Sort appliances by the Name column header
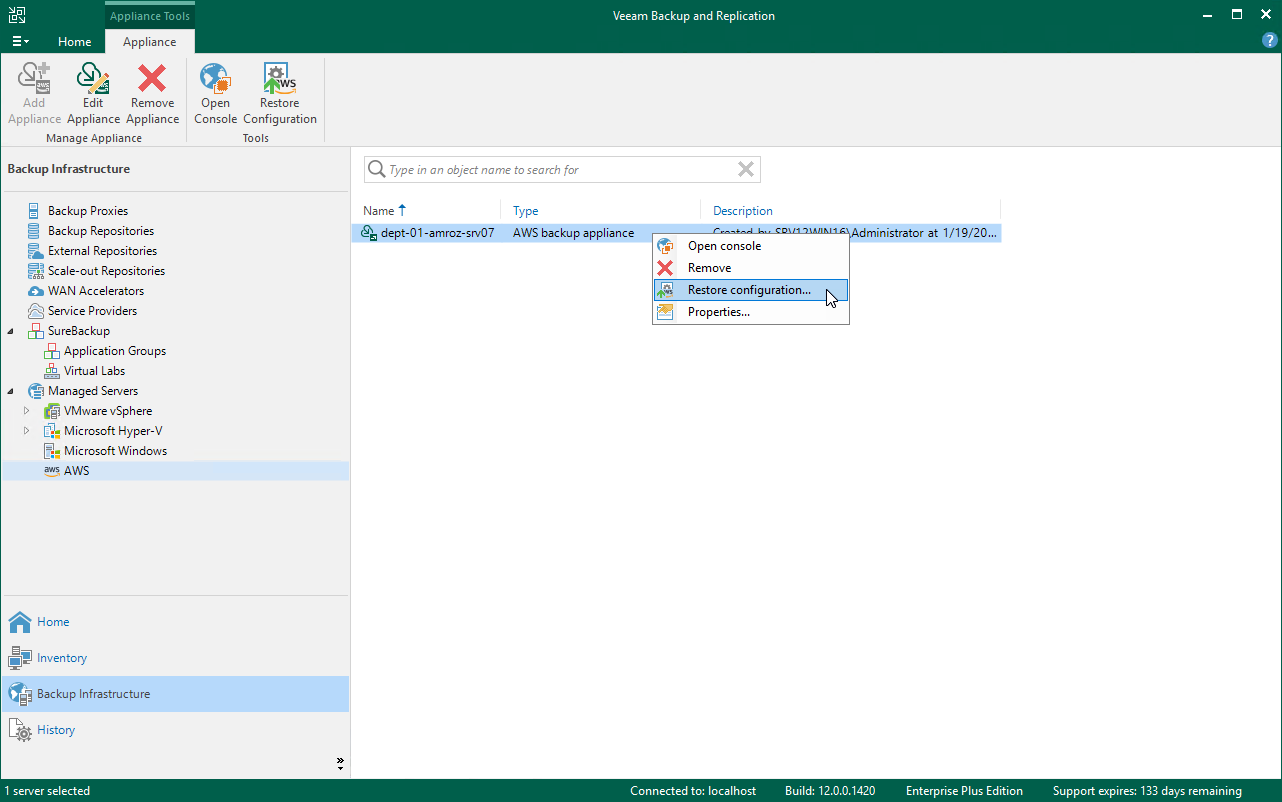The height and width of the screenshot is (802, 1282). 381,211
